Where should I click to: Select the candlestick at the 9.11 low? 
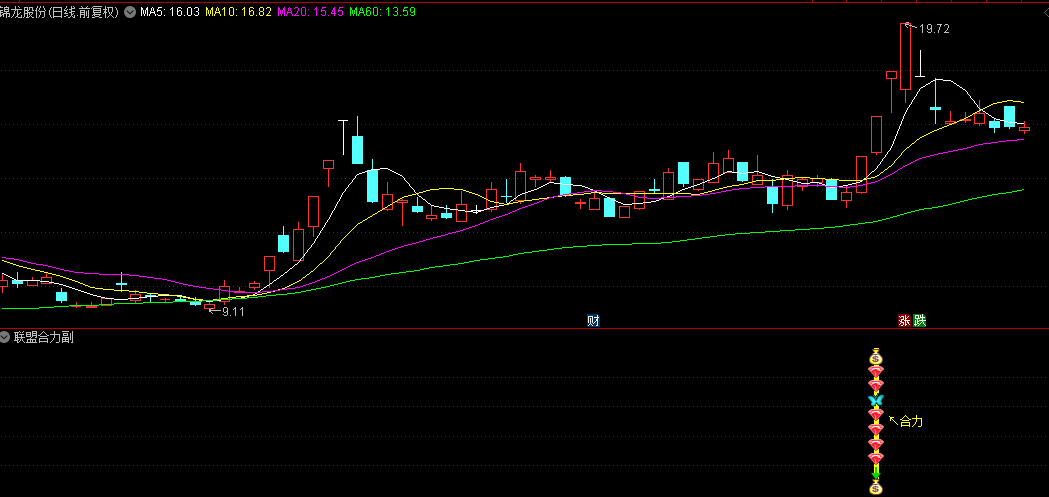click(209, 307)
